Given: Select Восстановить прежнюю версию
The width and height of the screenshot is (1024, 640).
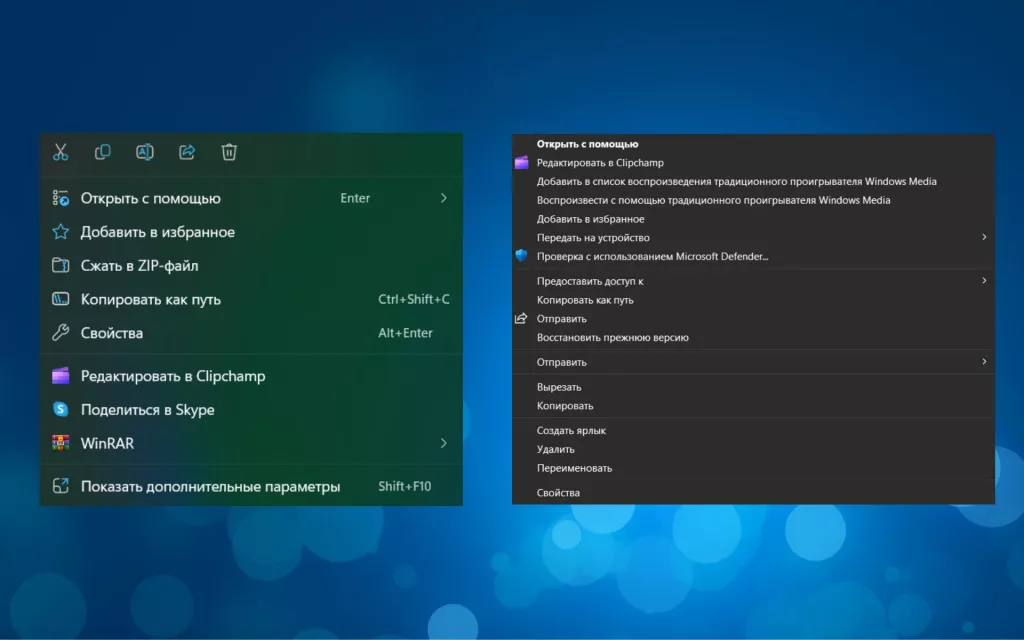Looking at the screenshot, I should pyautogui.click(x=612, y=338).
